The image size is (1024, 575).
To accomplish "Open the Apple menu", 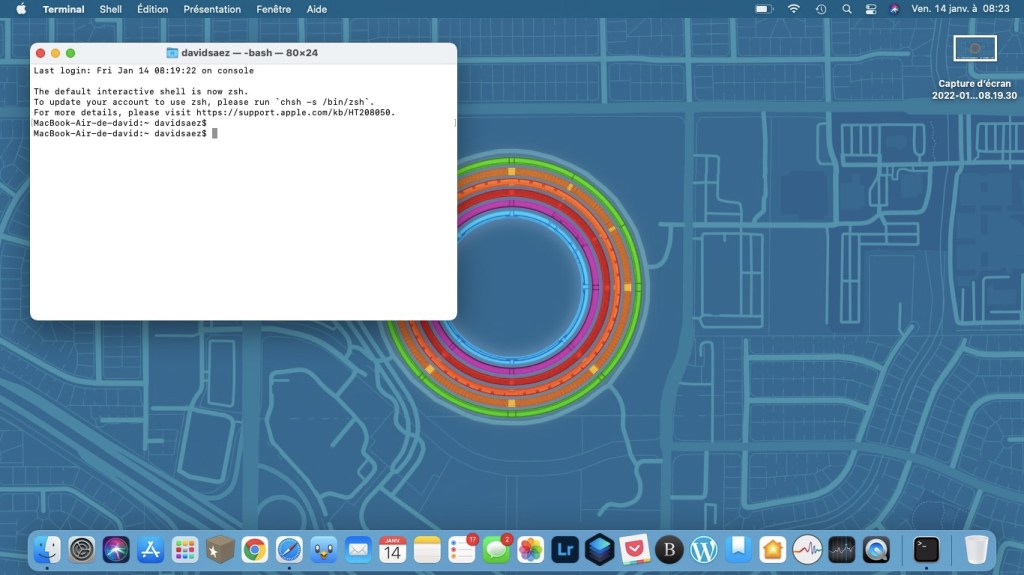I will (21, 9).
